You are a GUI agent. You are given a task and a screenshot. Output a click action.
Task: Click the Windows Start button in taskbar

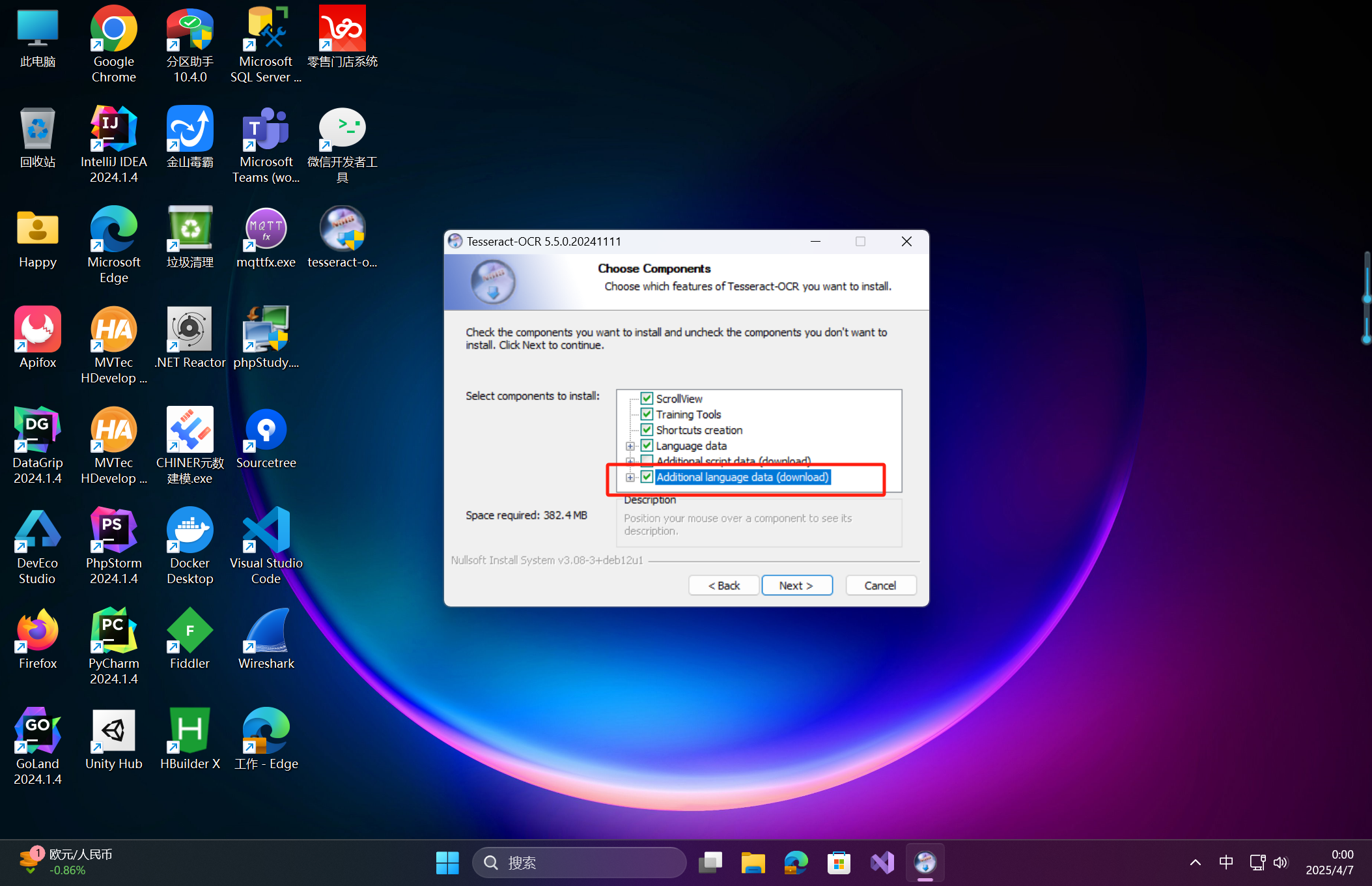(447, 863)
